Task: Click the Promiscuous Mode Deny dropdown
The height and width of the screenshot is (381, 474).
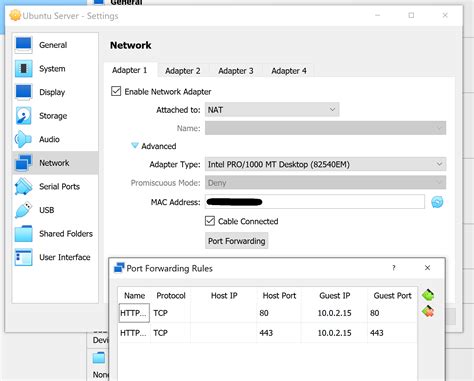Action: 325,183
